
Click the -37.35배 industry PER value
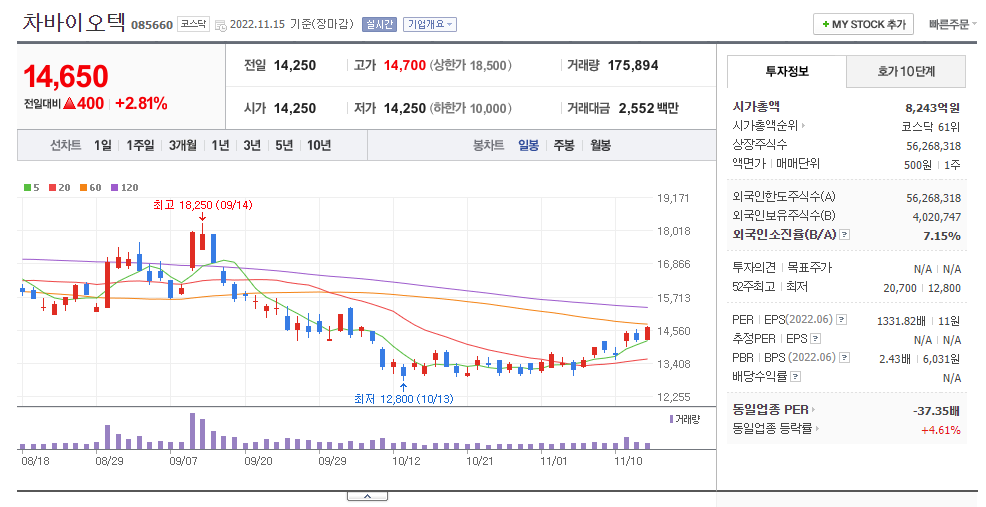(936, 411)
